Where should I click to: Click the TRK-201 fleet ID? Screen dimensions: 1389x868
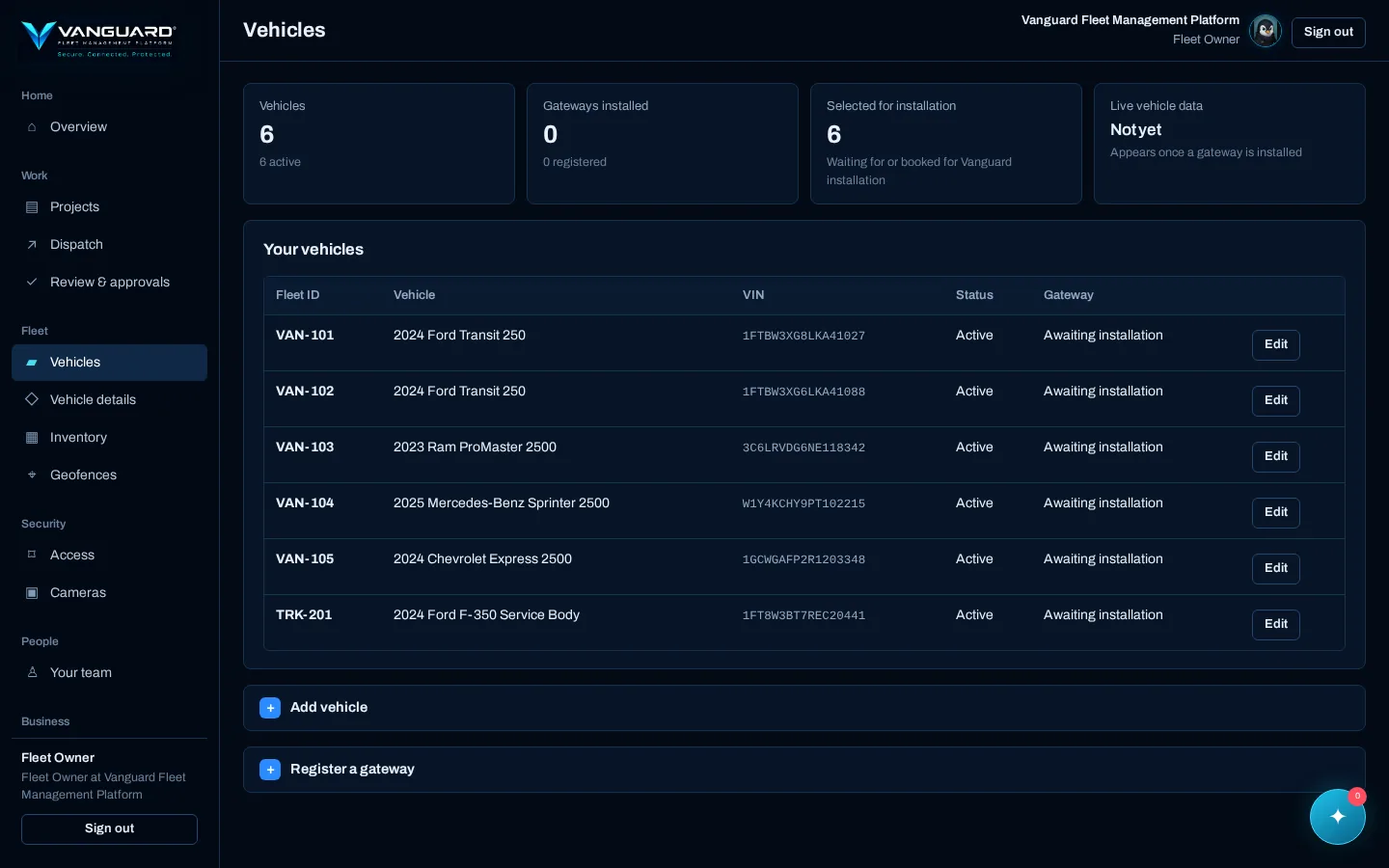[x=304, y=615]
